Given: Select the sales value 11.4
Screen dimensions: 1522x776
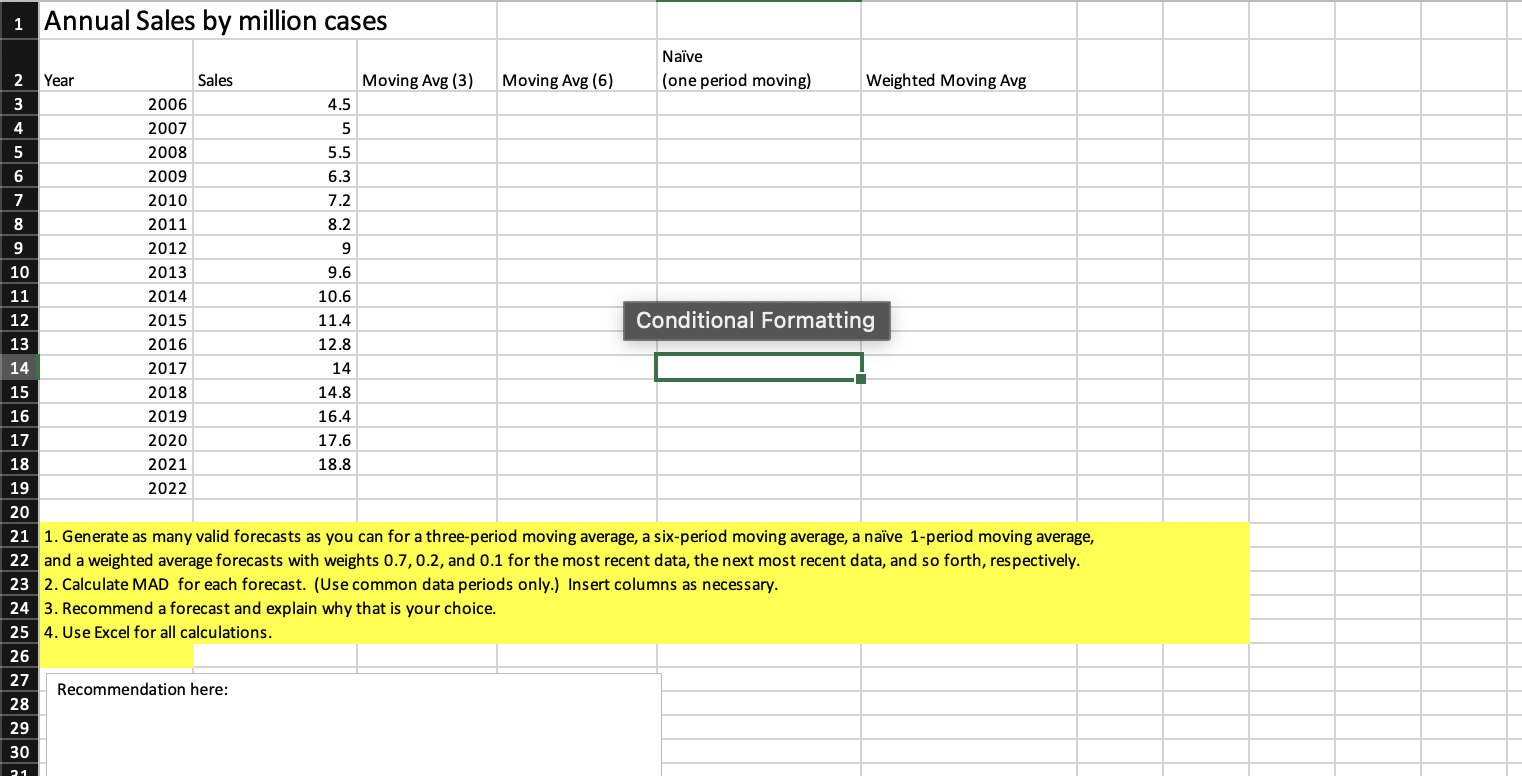Looking at the screenshot, I should click(275, 320).
